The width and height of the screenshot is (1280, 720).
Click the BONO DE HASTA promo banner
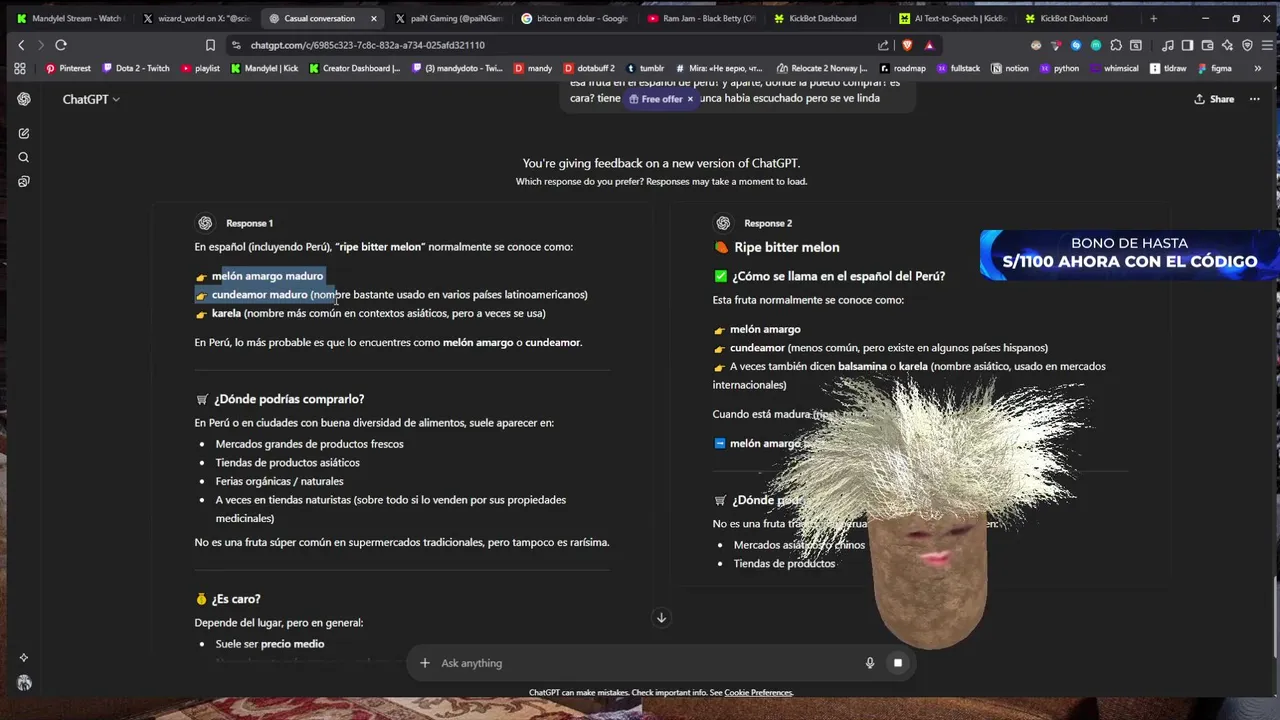coord(1129,254)
